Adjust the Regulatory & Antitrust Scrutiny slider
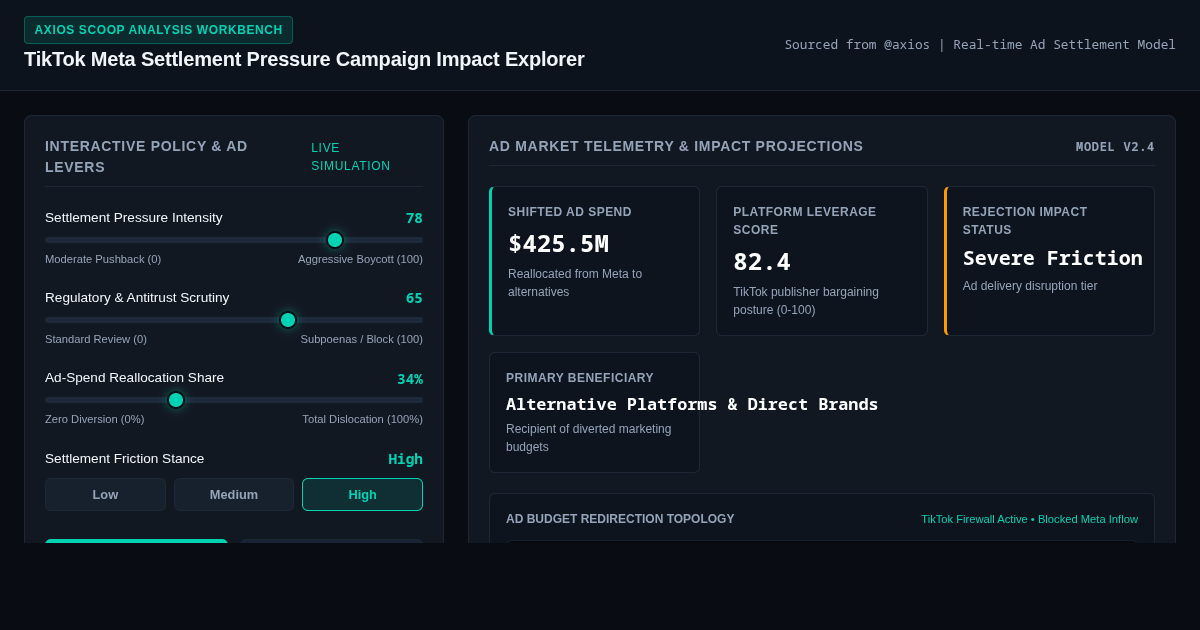 pyautogui.click(x=234, y=320)
